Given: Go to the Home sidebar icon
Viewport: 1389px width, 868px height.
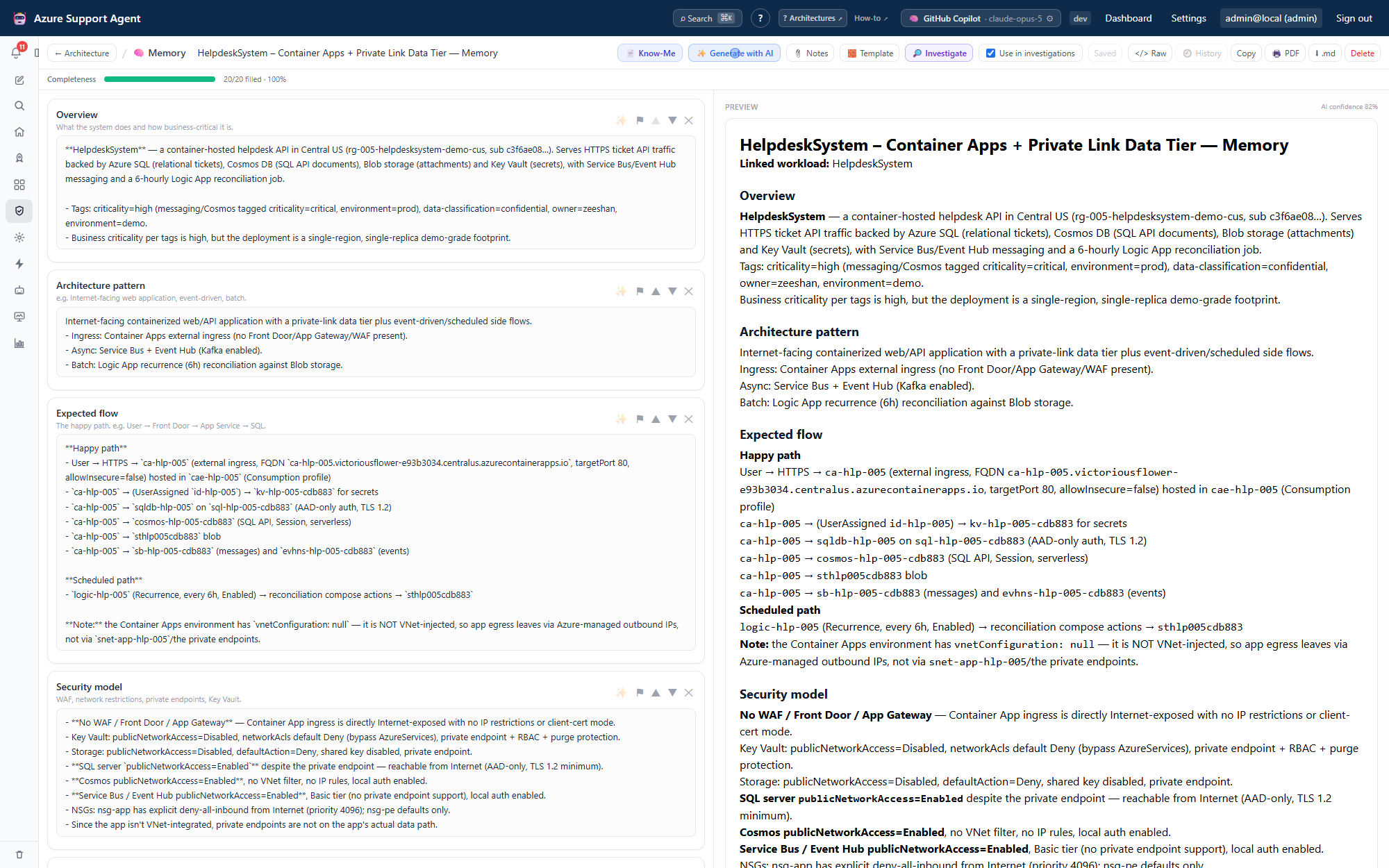Looking at the screenshot, I should (x=19, y=132).
